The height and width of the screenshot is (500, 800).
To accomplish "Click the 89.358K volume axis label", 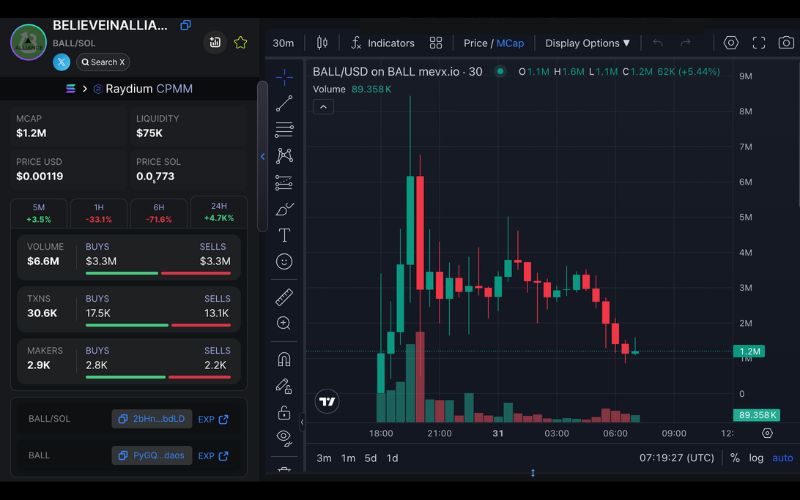I will (757, 415).
